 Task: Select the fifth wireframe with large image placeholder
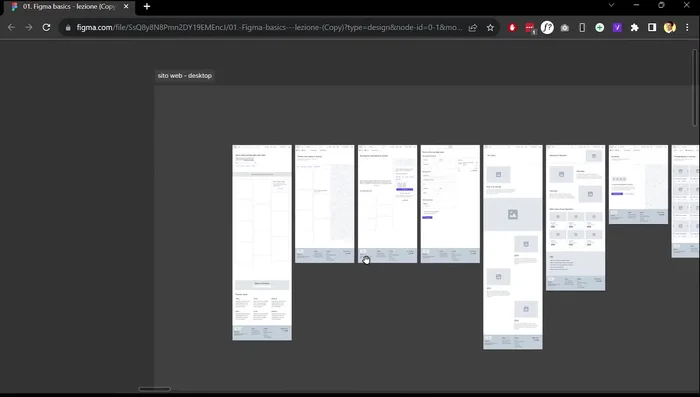(x=512, y=247)
